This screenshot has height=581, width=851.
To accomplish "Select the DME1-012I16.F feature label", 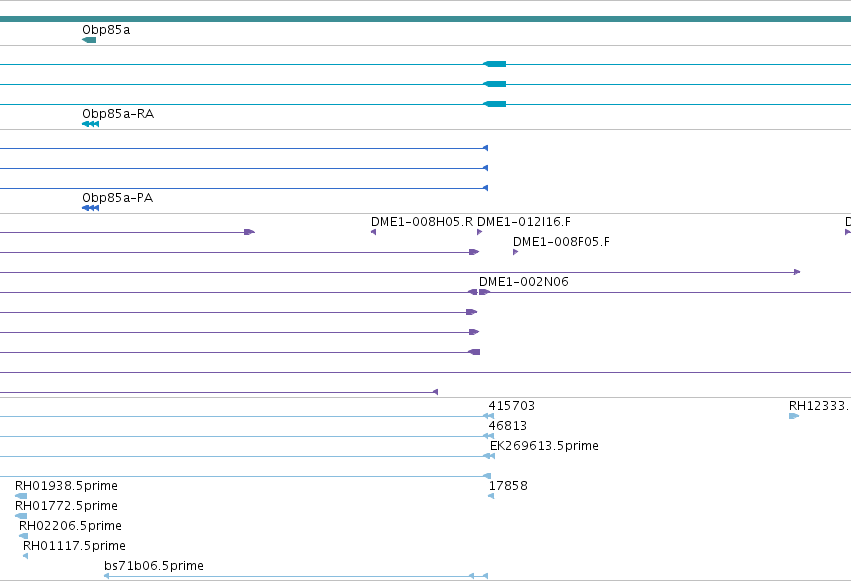I will [524, 222].
